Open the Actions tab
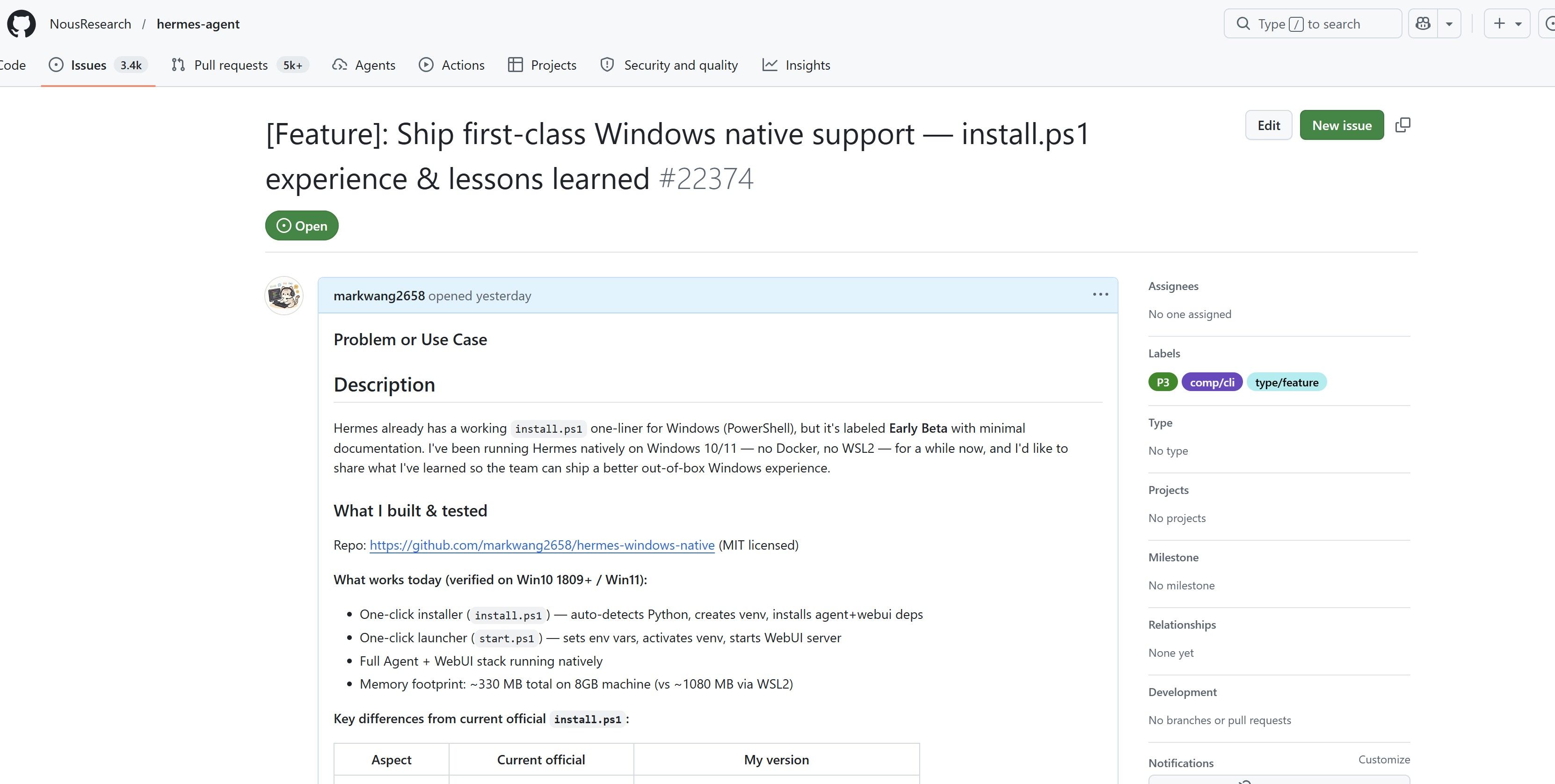The image size is (1555, 784). [x=451, y=65]
